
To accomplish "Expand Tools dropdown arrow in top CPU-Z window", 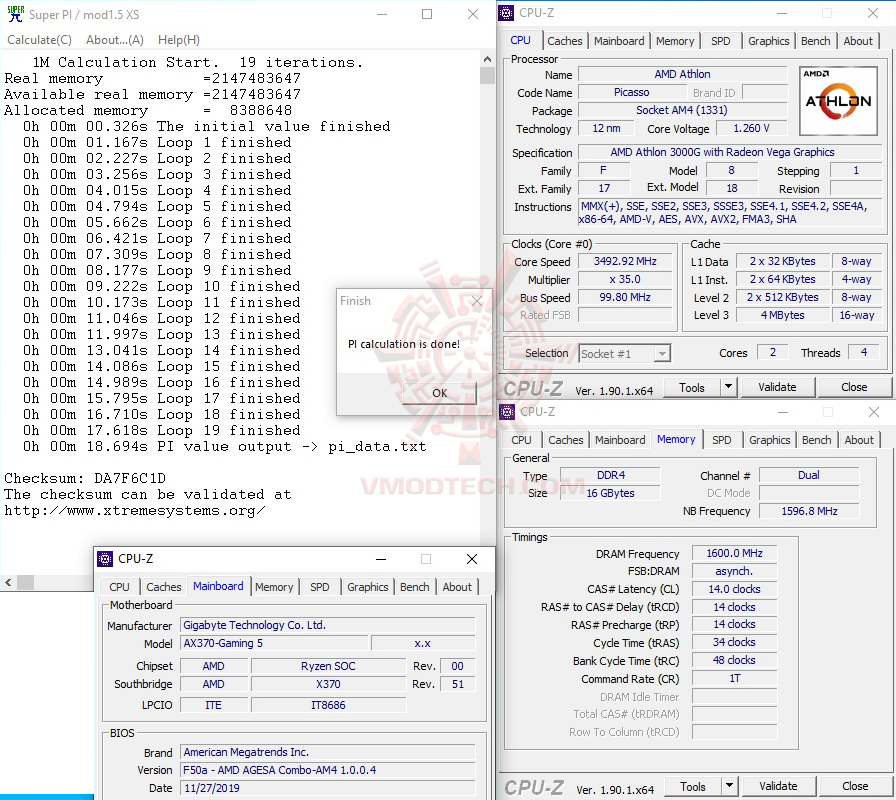I will coord(729,387).
